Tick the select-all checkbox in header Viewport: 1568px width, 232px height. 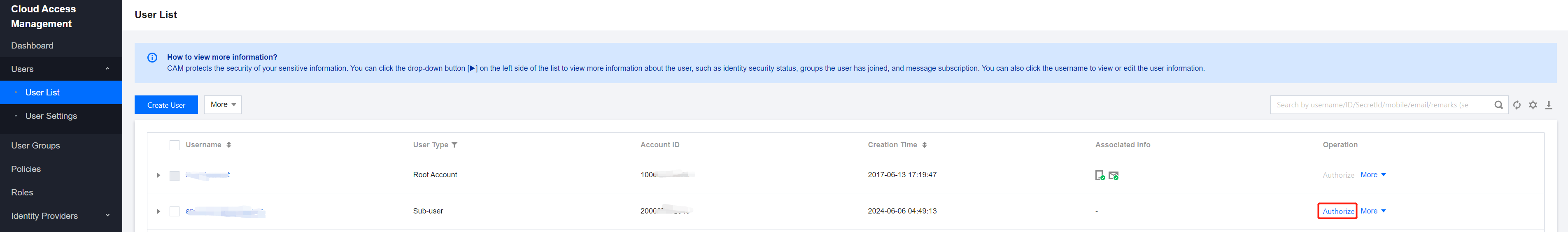click(x=175, y=145)
